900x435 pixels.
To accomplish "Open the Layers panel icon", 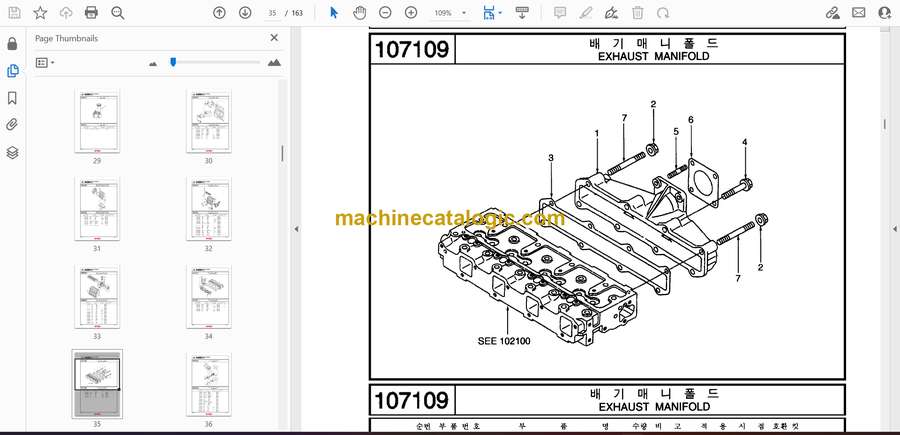I will [13, 152].
